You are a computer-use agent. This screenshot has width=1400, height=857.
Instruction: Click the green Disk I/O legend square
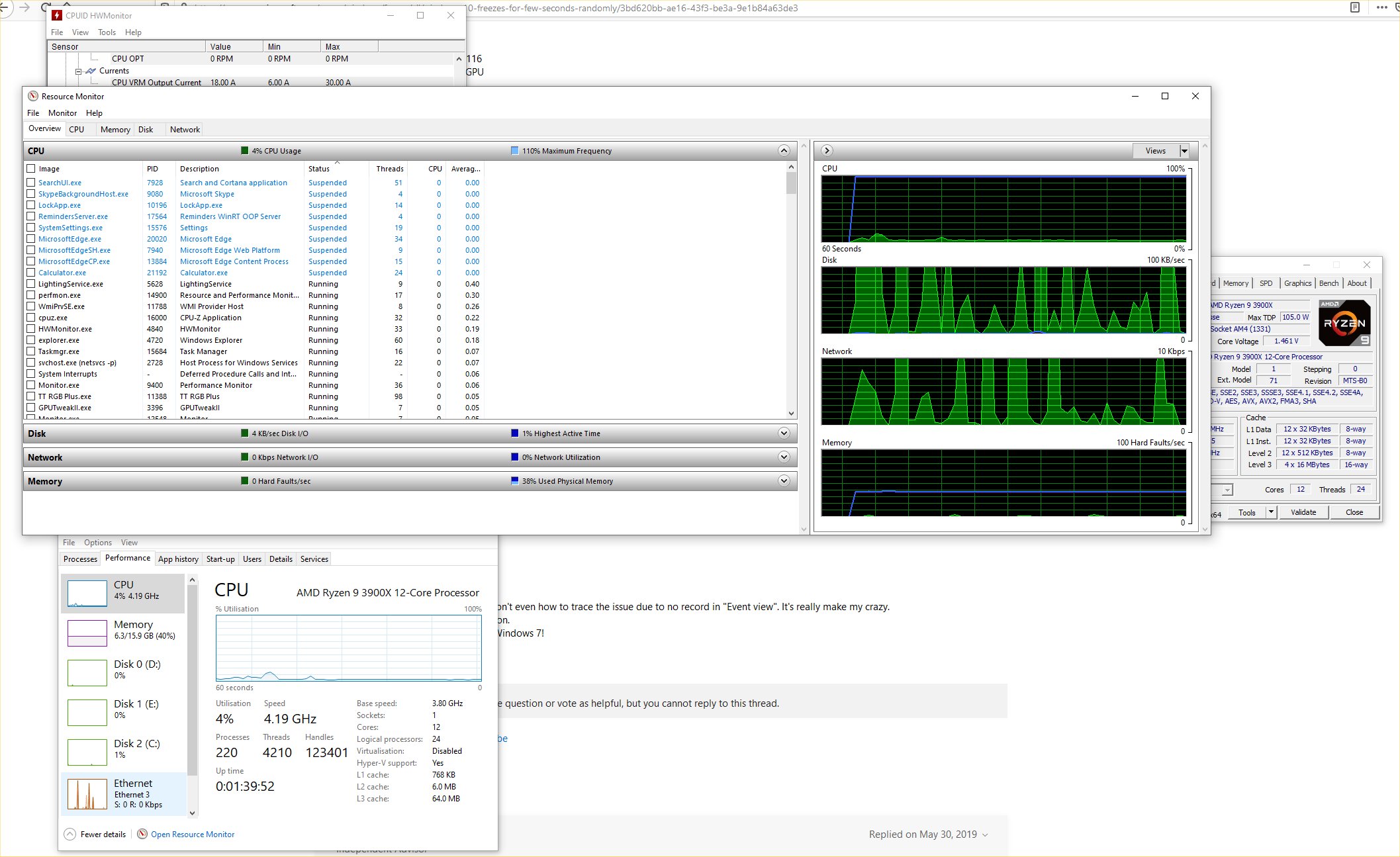245,433
